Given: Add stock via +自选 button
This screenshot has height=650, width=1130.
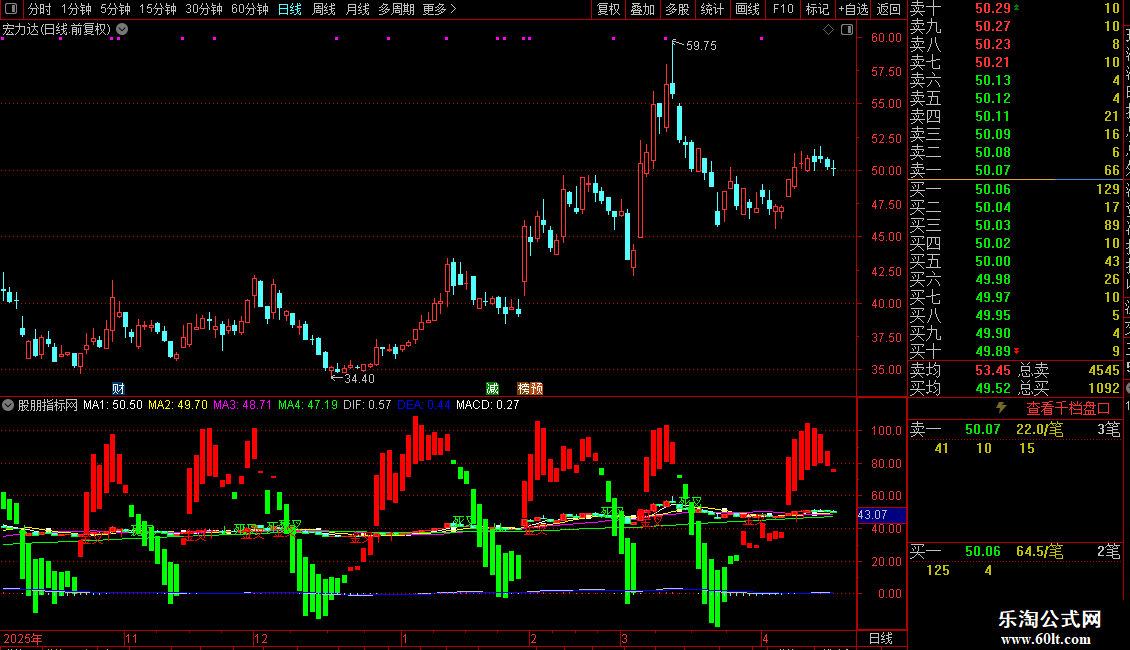Looking at the screenshot, I should coord(854,9).
